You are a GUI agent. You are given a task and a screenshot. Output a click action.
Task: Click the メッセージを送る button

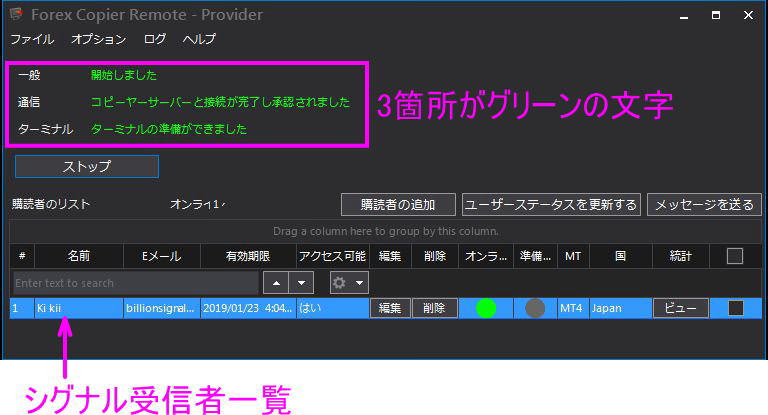pyautogui.click(x=704, y=204)
